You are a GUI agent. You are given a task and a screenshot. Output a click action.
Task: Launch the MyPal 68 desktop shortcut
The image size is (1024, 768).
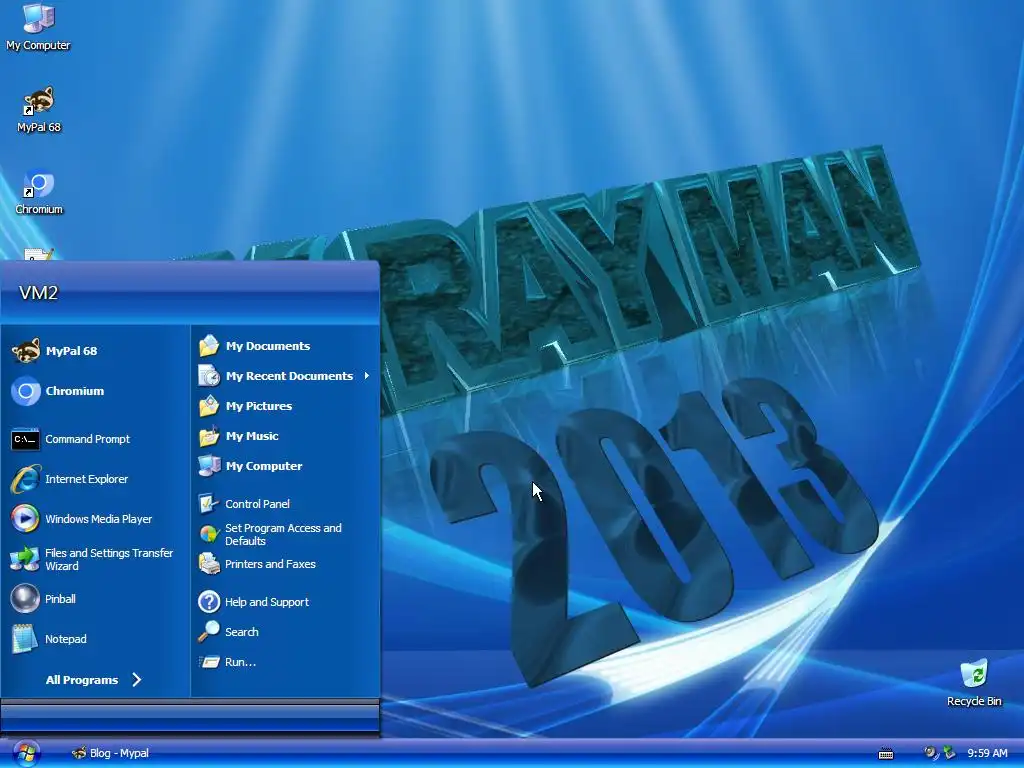[x=39, y=109]
